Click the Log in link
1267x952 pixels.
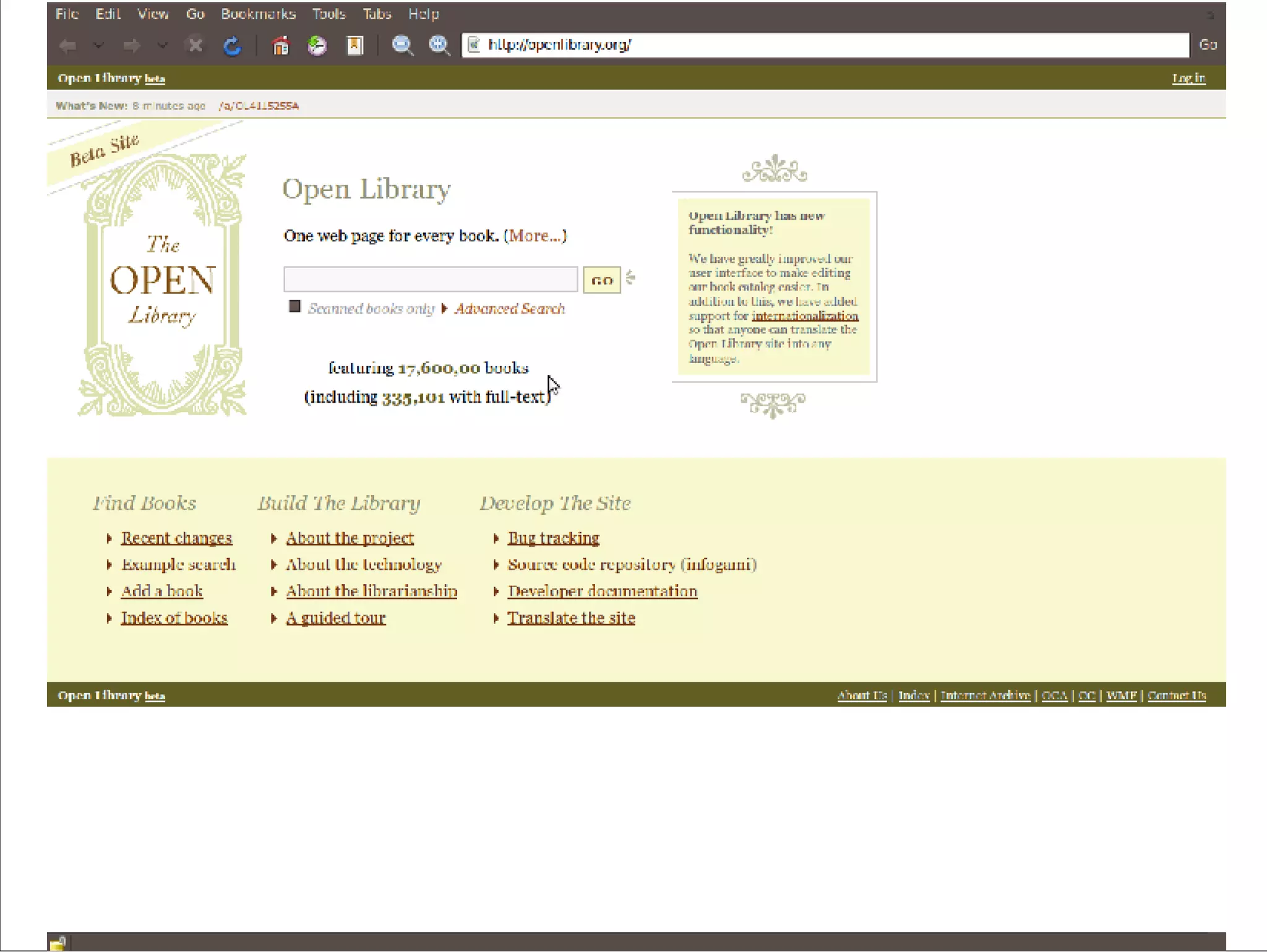(1188, 78)
